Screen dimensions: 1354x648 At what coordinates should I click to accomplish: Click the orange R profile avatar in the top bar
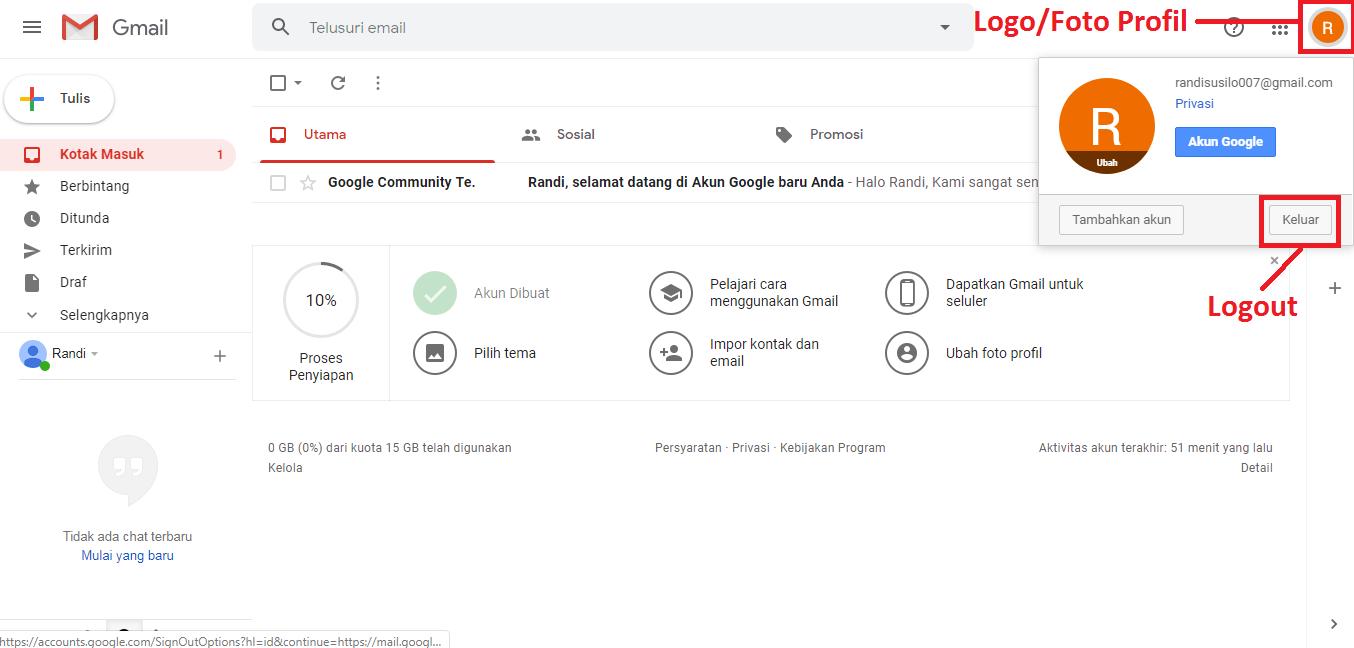1327,28
